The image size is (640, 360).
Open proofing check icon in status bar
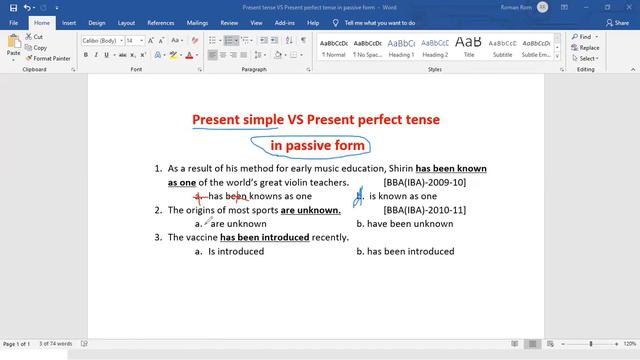point(84,344)
